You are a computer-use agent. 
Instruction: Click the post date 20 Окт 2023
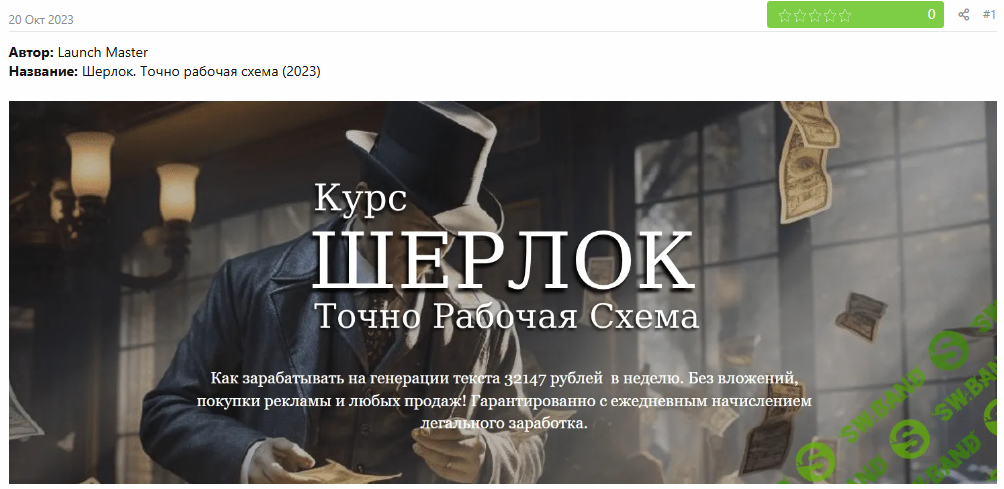coord(41,20)
